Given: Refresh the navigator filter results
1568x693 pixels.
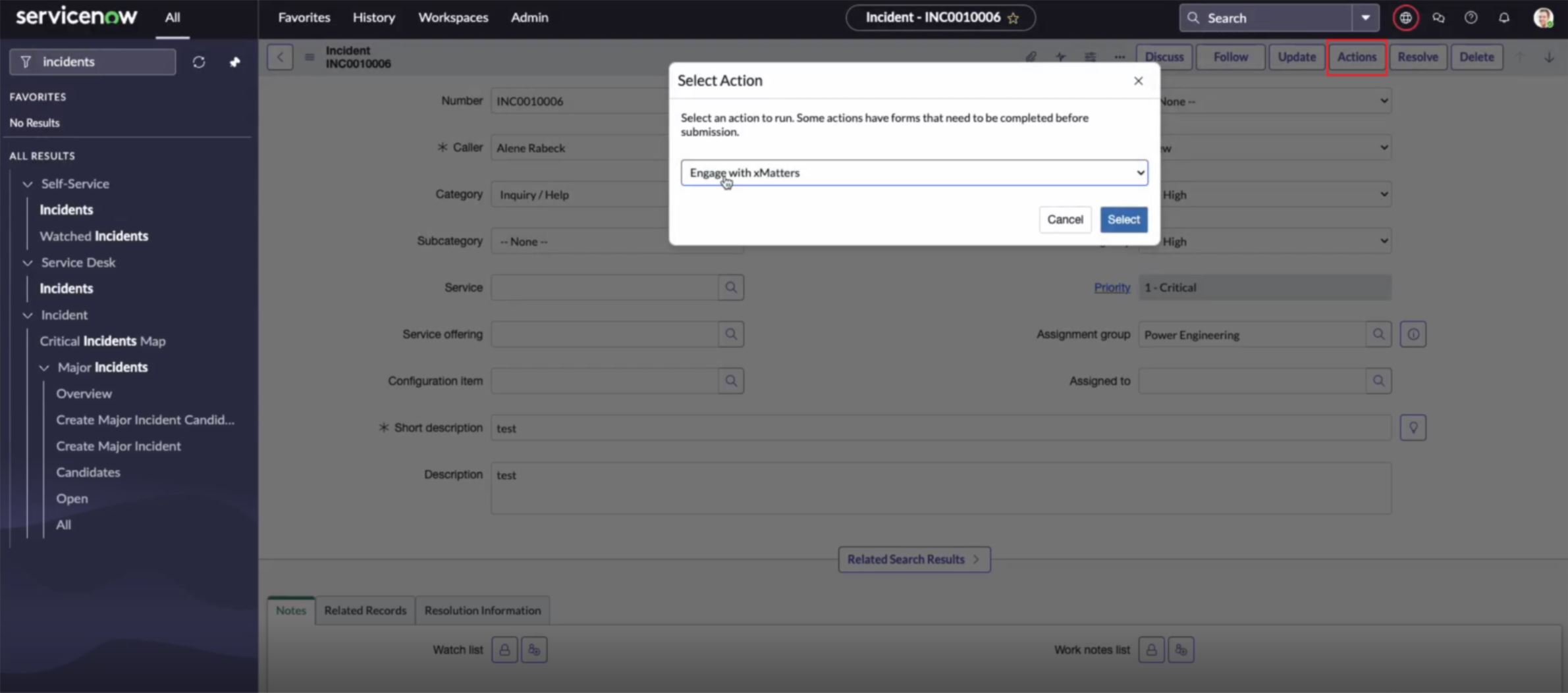Looking at the screenshot, I should [199, 62].
